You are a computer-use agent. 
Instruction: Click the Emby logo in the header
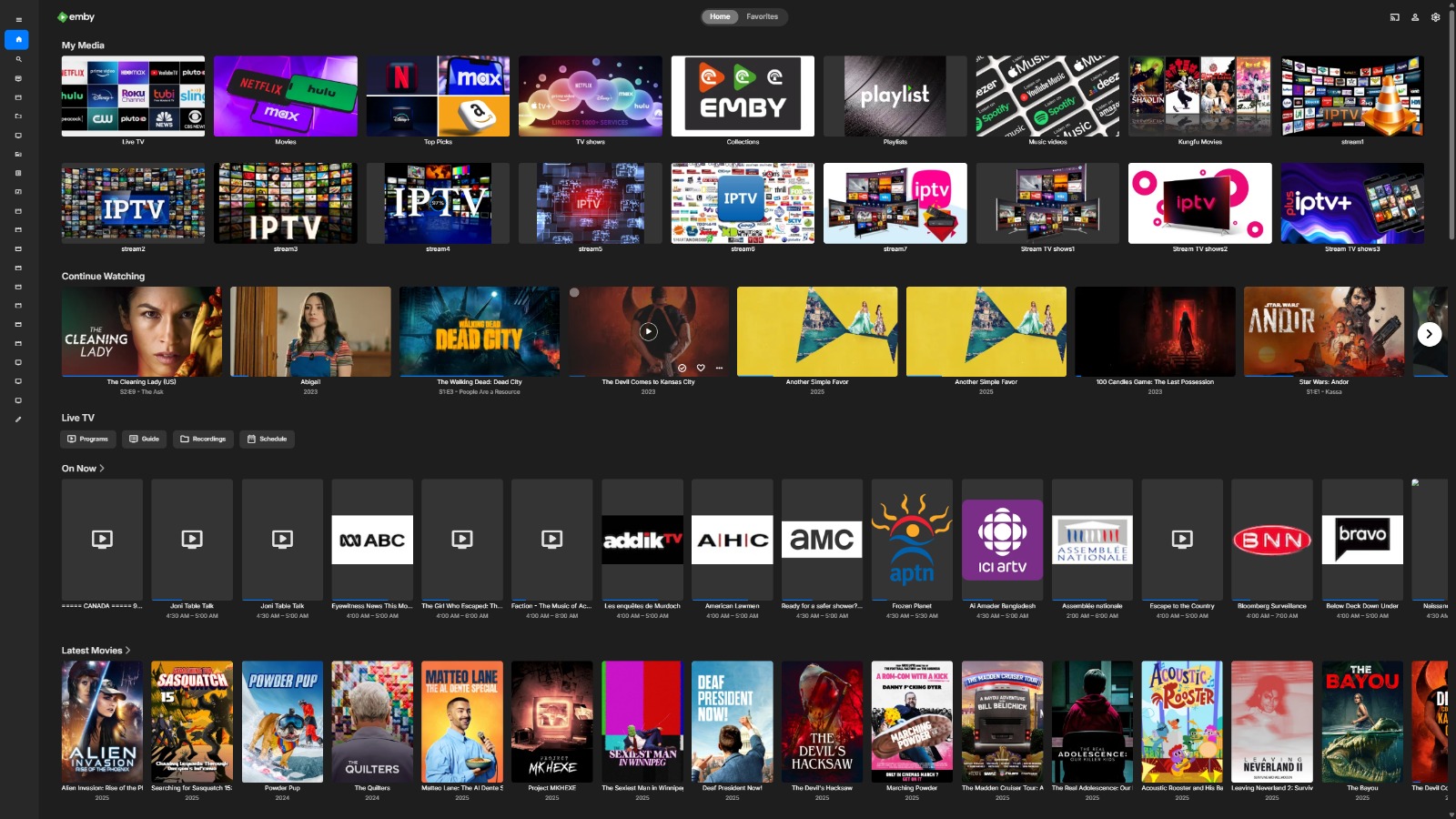[x=76, y=17]
